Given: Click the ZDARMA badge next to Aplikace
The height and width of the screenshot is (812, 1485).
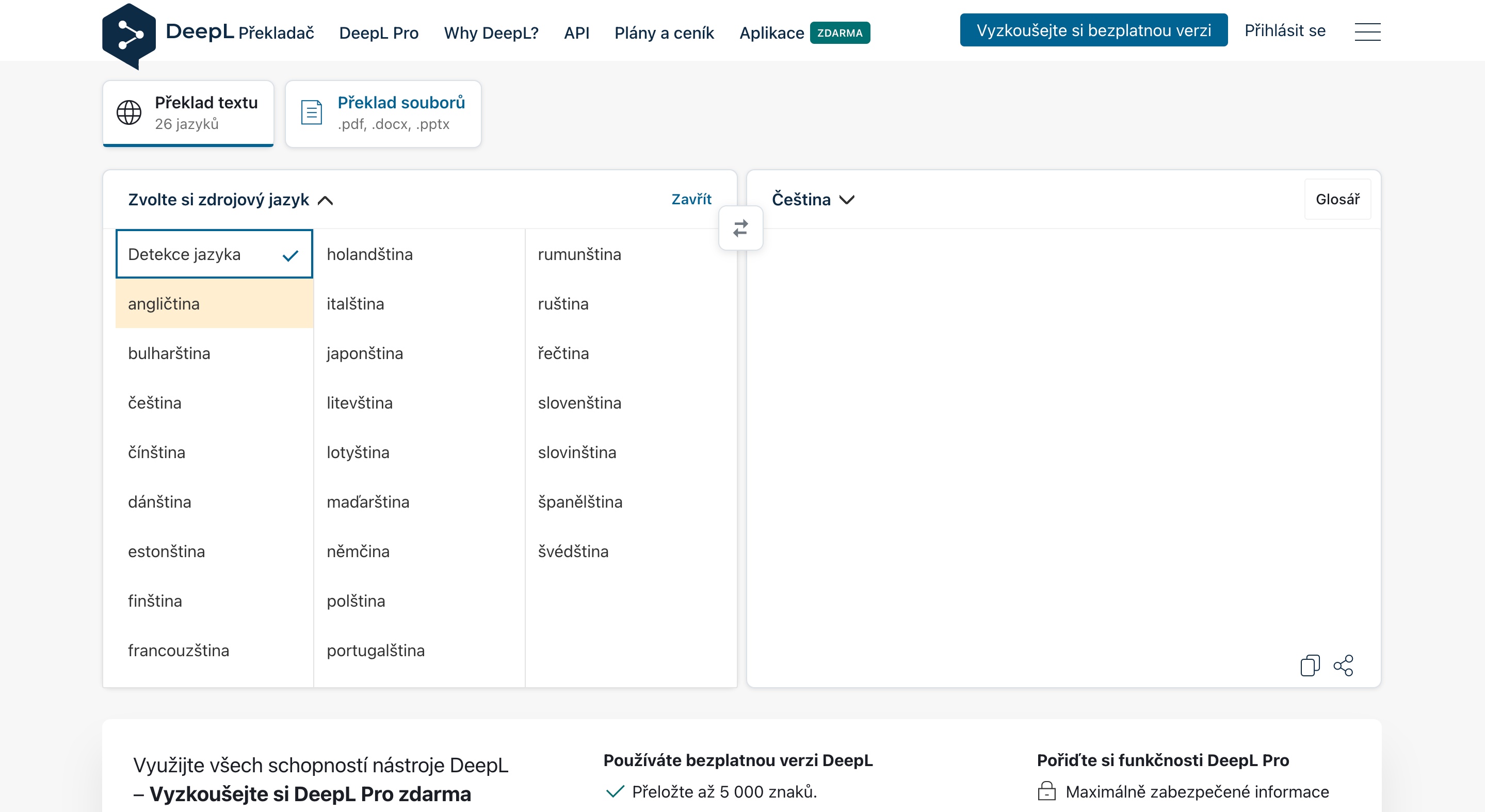Looking at the screenshot, I should [840, 33].
